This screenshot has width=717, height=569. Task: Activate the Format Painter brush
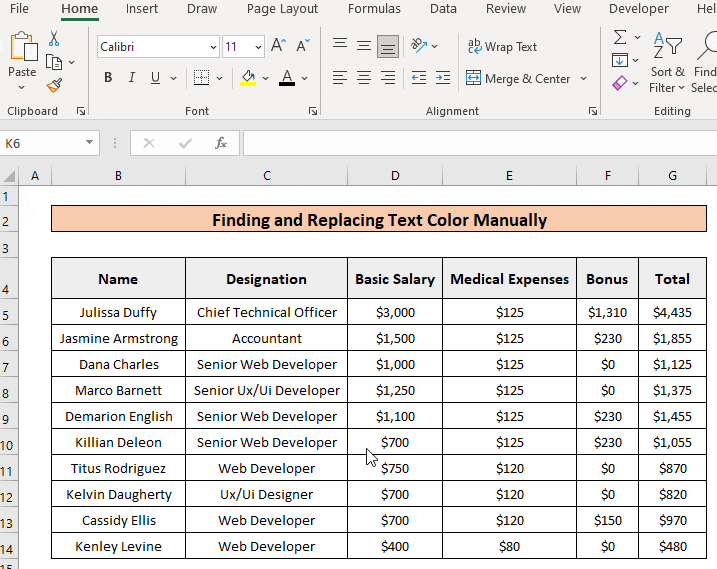click(54, 85)
